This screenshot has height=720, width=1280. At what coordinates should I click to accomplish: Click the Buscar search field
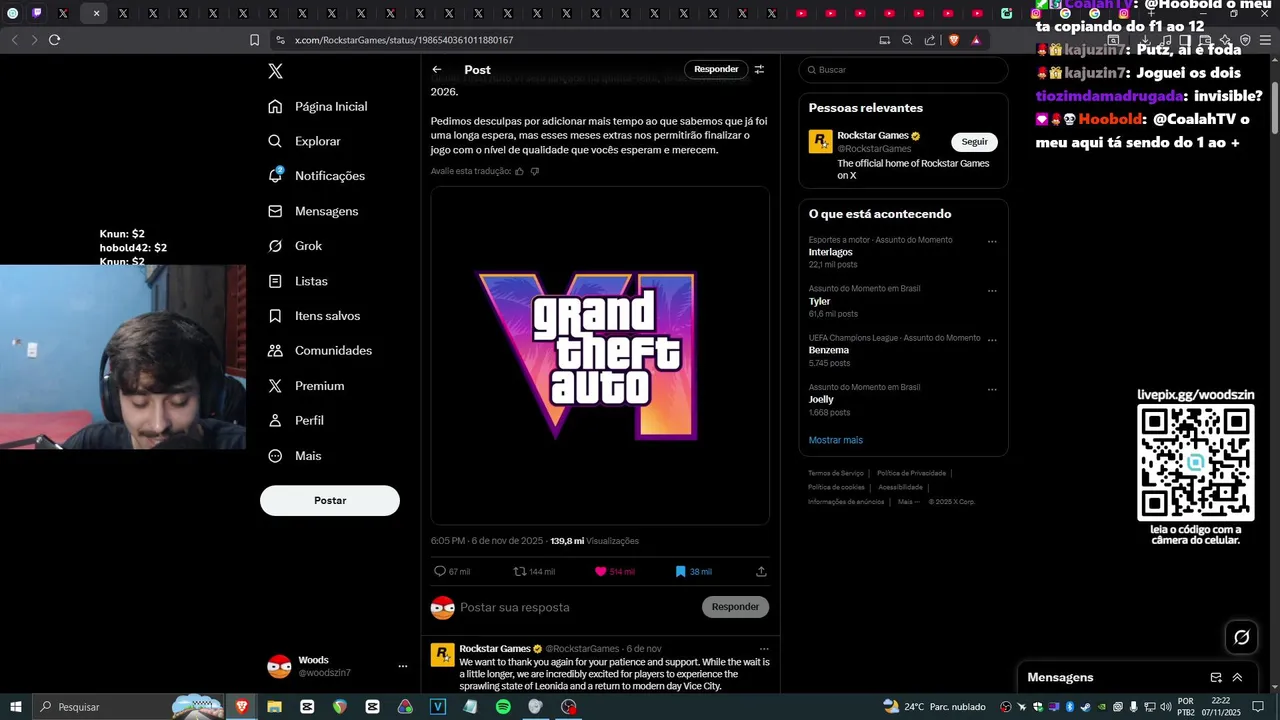(x=903, y=70)
